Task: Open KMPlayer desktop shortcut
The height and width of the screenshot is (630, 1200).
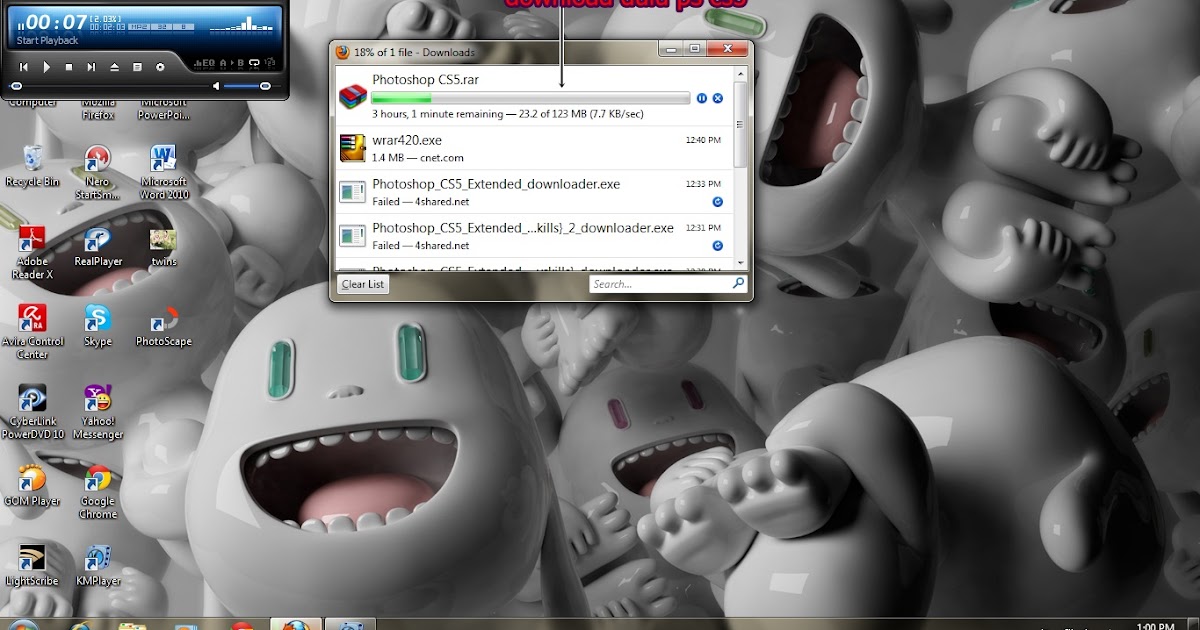Action: [98, 565]
